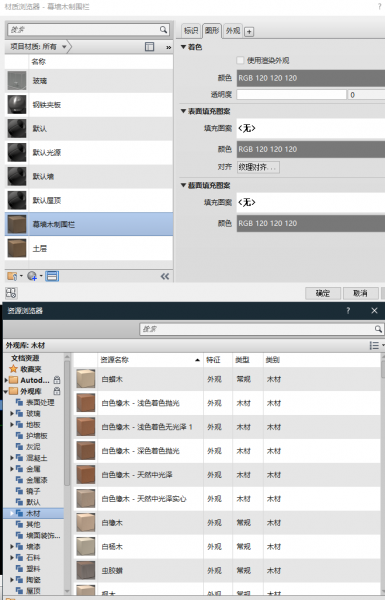
Task: Expand the 陶瓷 category arrow
Action: click(x=12, y=580)
